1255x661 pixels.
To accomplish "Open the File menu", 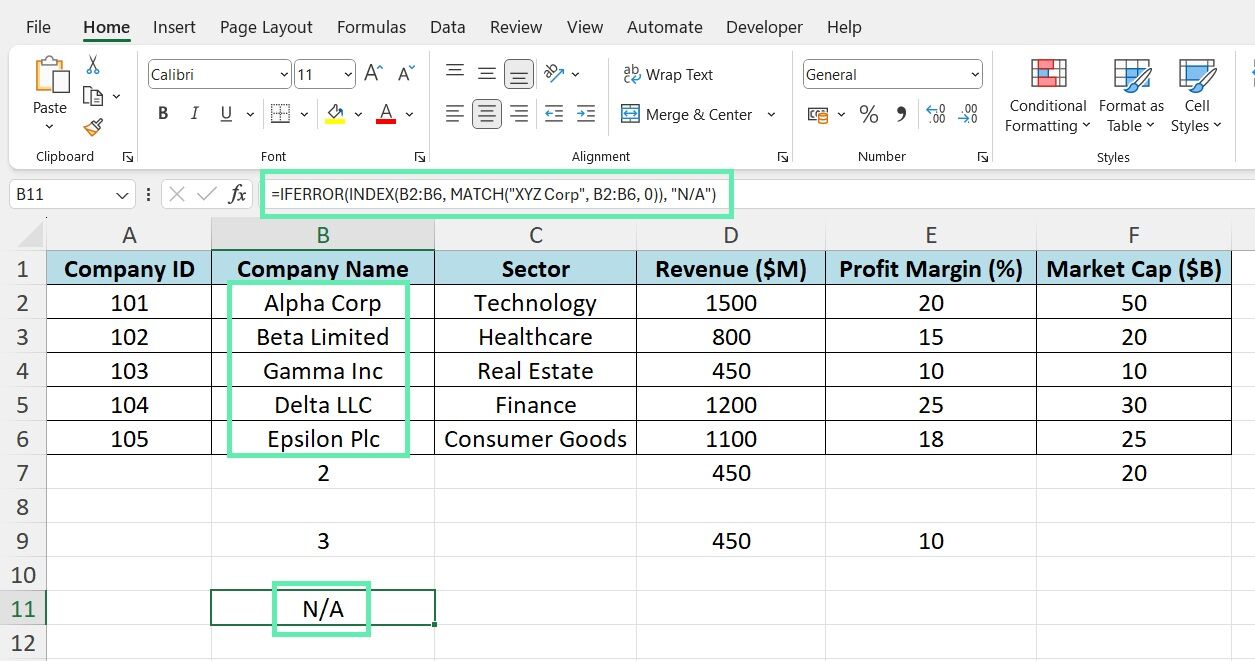I will (x=38, y=27).
